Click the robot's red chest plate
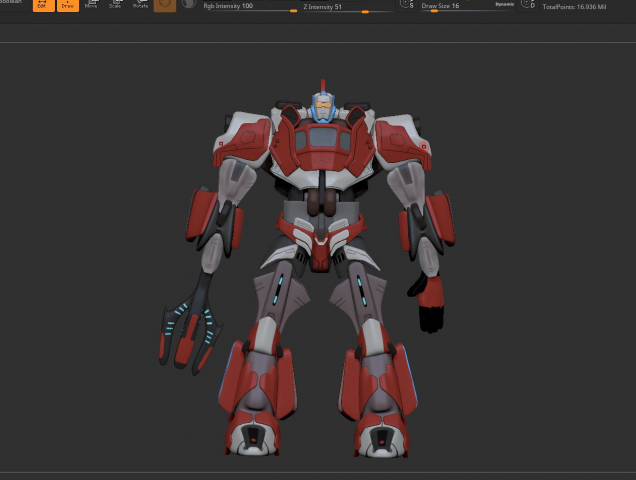 322,148
